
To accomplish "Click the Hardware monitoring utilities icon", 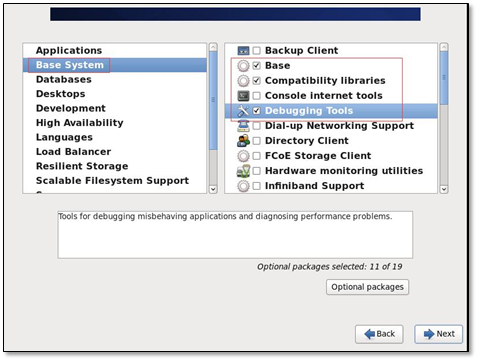I will (x=243, y=171).
